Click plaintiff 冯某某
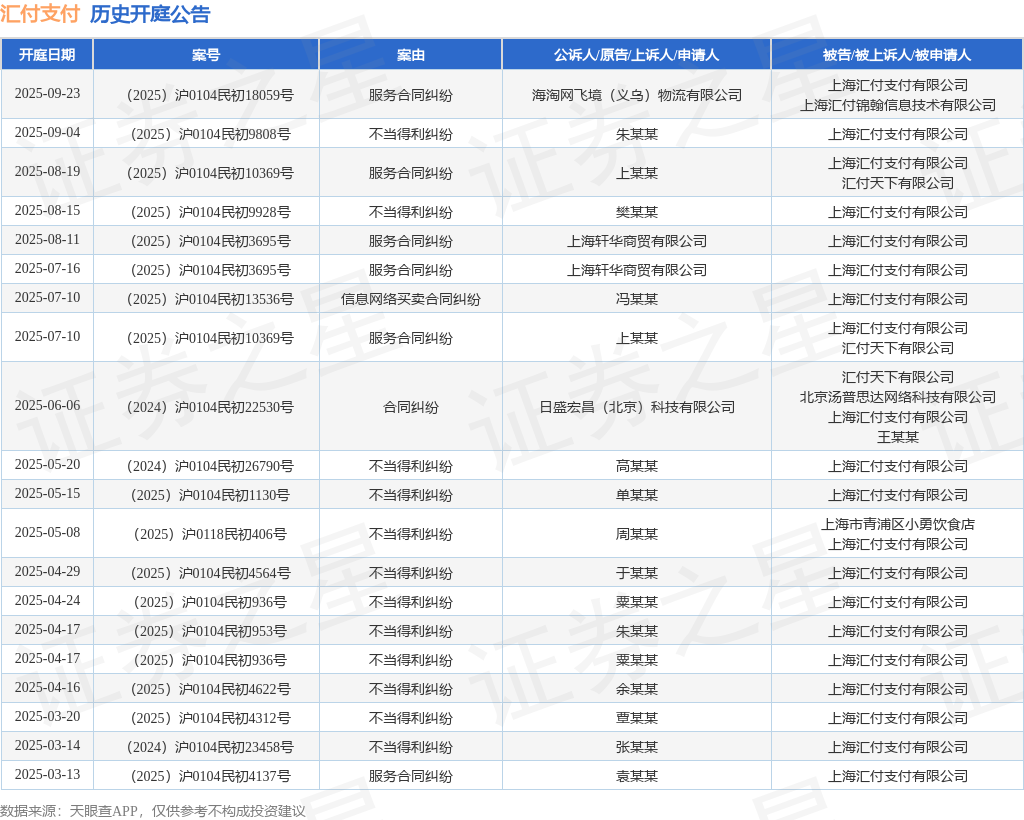1024x820 pixels. [x=637, y=299]
